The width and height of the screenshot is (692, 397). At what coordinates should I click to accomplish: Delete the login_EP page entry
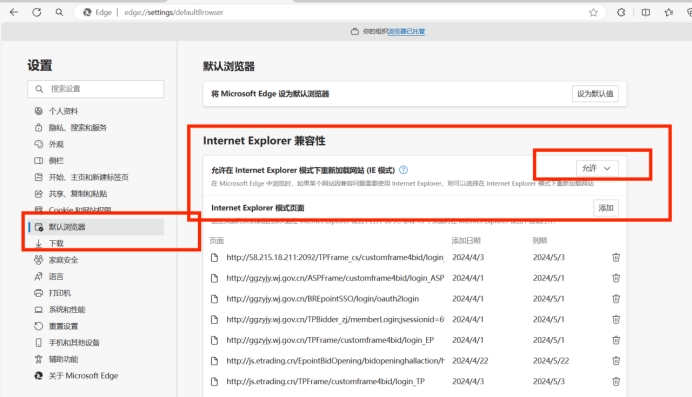tap(616, 340)
